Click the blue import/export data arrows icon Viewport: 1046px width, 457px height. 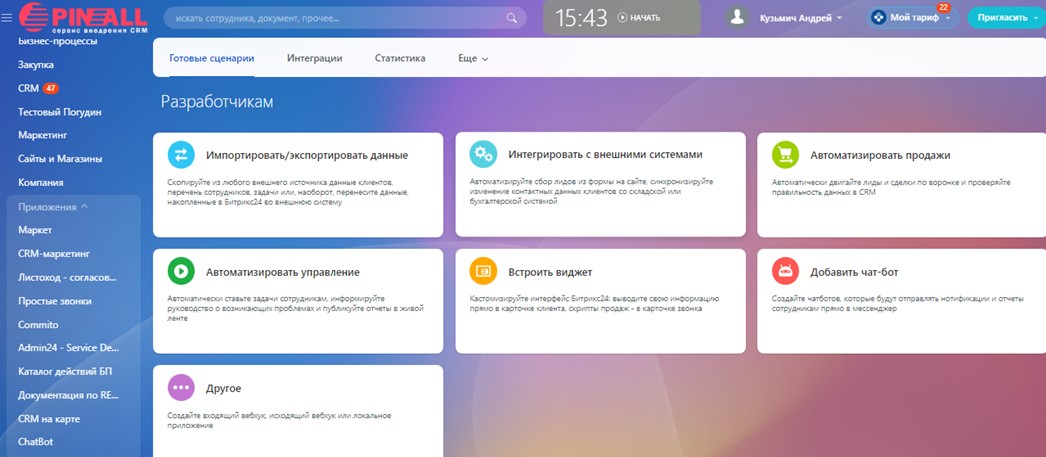pos(181,154)
